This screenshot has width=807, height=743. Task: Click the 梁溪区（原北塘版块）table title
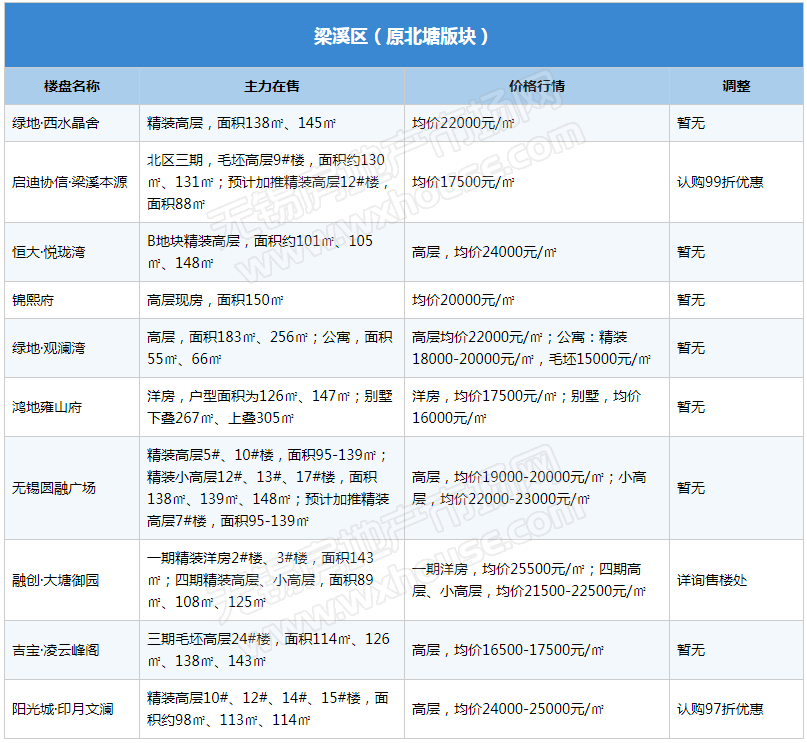pos(403,37)
